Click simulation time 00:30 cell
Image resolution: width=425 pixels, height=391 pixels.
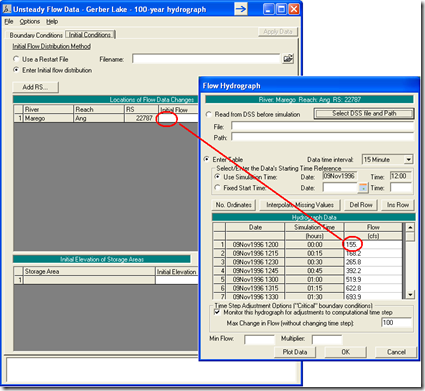point(314,262)
